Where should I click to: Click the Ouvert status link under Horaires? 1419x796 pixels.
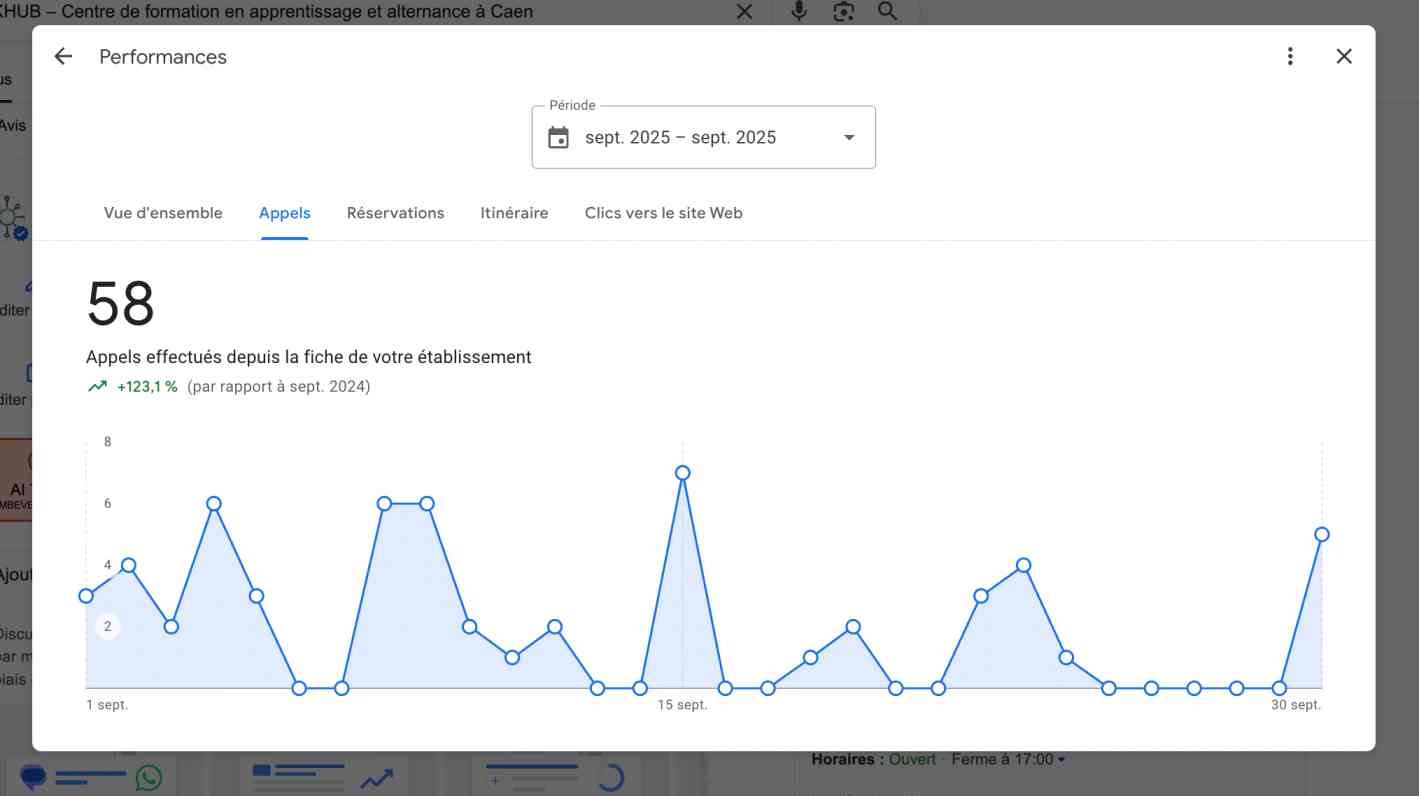point(912,759)
